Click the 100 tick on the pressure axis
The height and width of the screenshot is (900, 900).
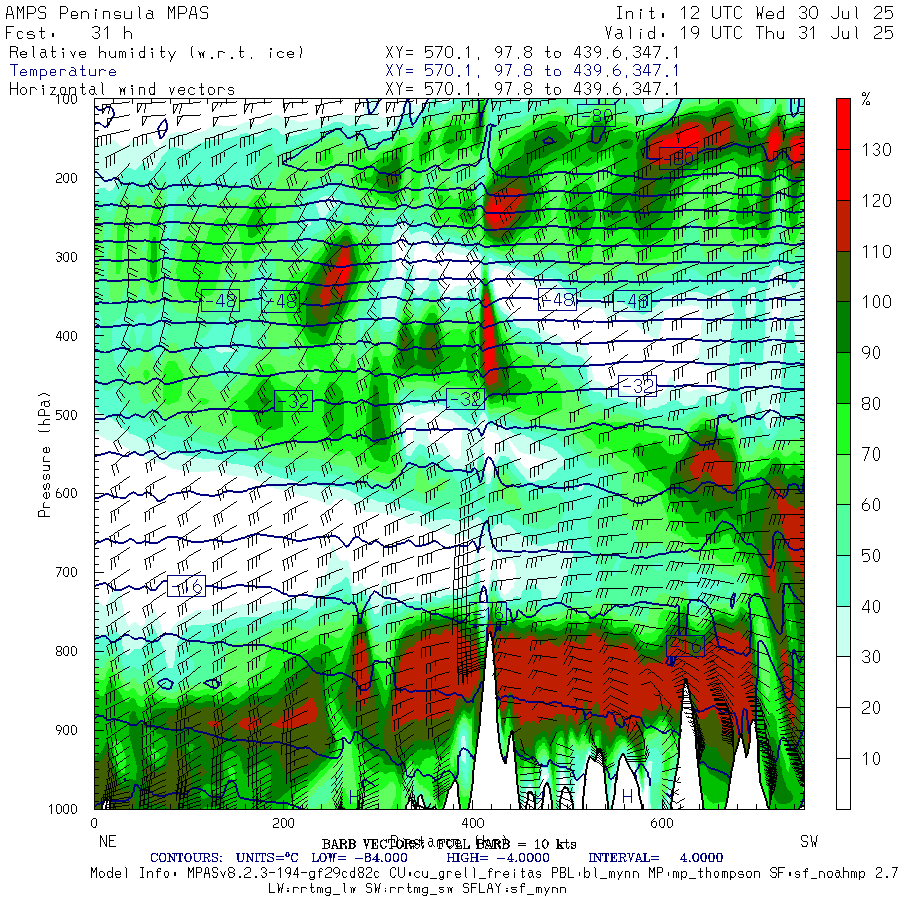point(66,99)
